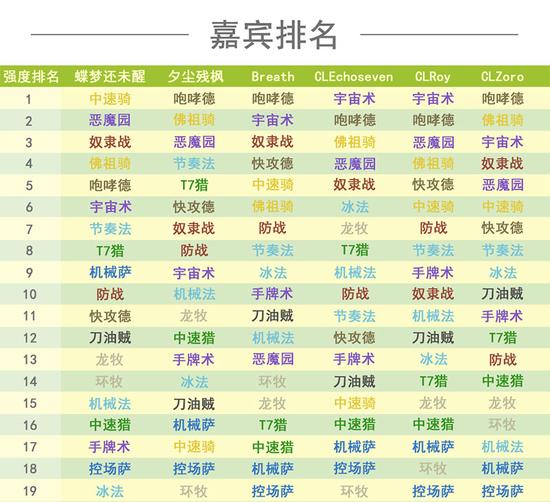550x502 pixels.
Task: Click 奴隶战 in Breath's rank 3 row
Action: (x=273, y=142)
